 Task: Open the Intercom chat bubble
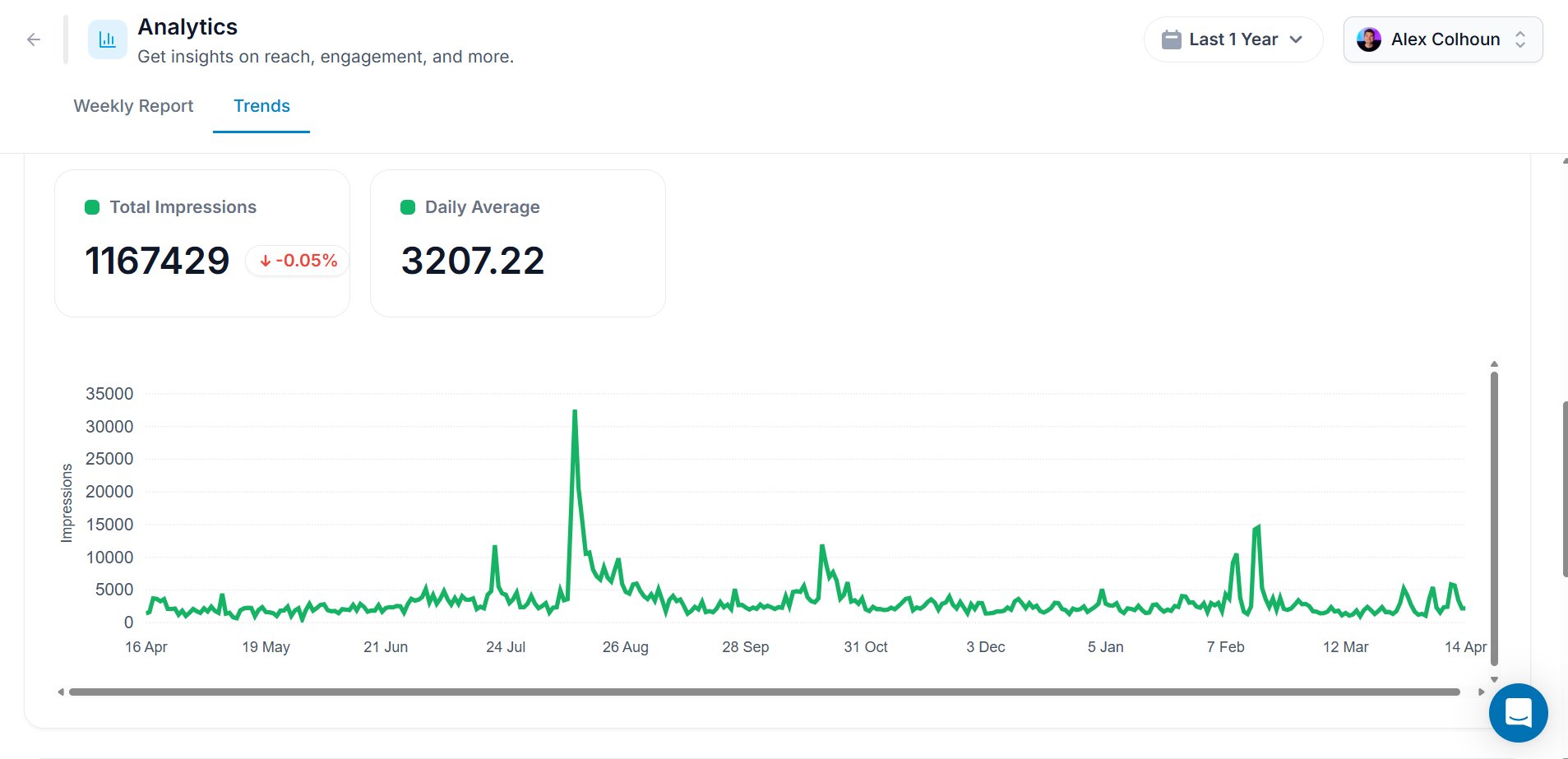pos(1518,713)
